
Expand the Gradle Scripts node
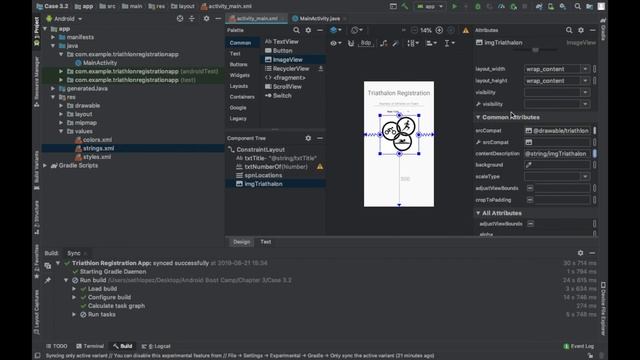[45, 166]
